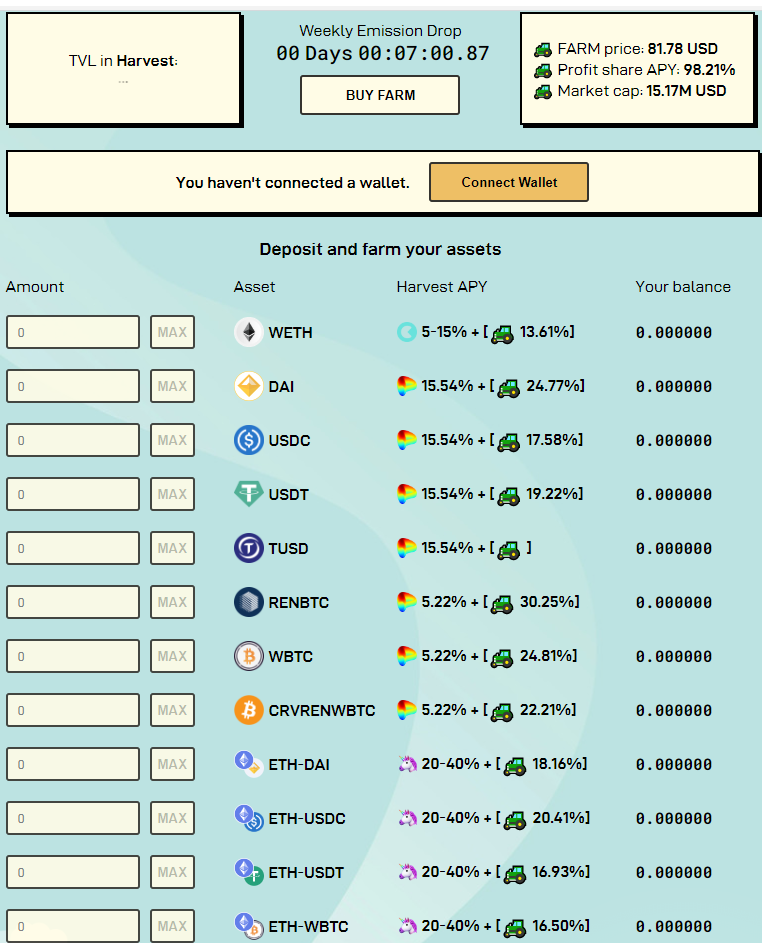The image size is (762, 943).
Task: Focus the CRVRENWBTC amount input field
Action: click(x=73, y=710)
